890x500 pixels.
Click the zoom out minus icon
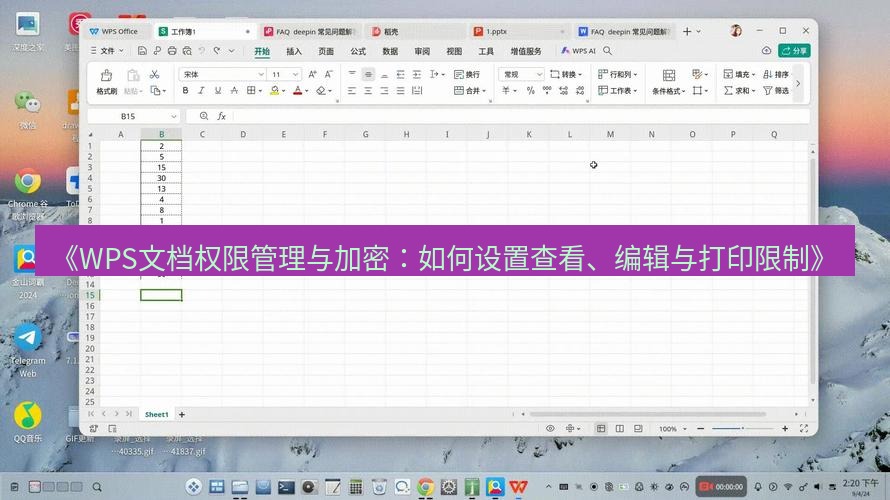pyautogui.click(x=700, y=428)
